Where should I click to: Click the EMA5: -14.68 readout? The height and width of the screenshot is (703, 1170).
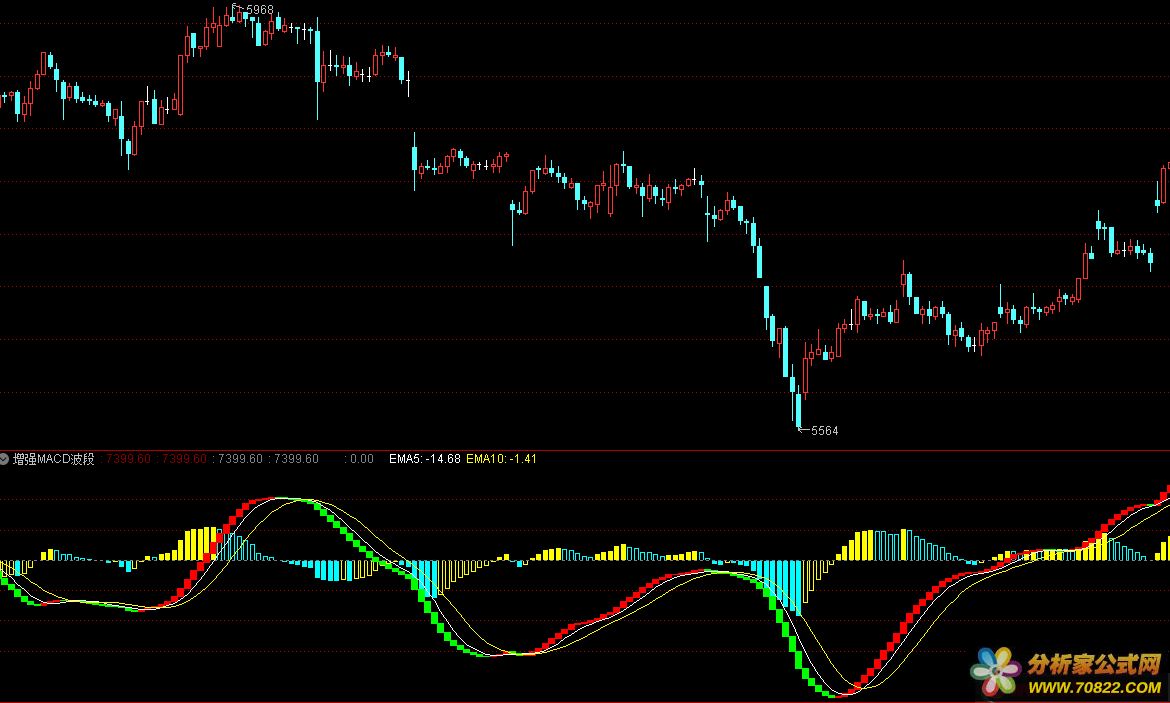coord(425,459)
